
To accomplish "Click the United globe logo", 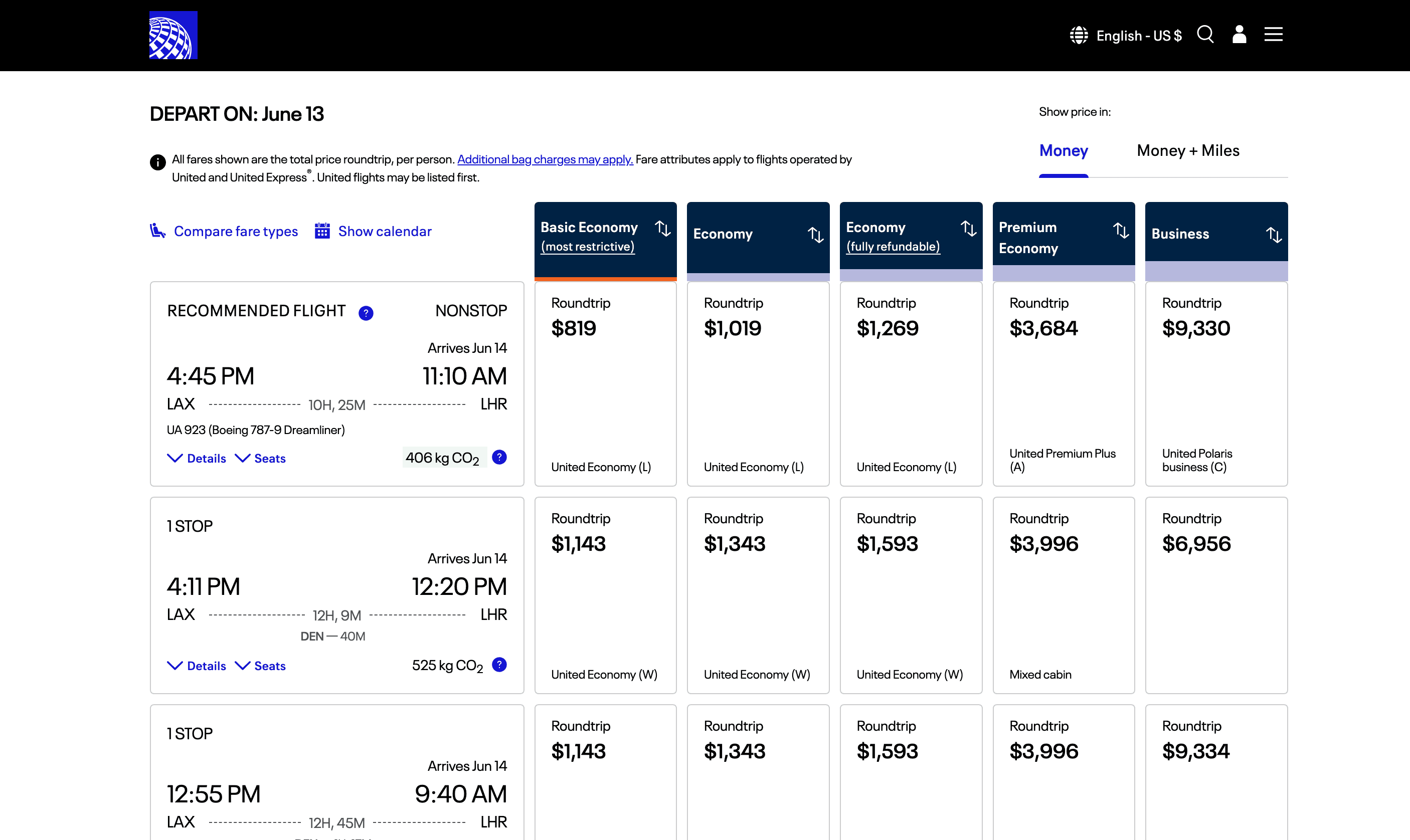I will point(173,35).
